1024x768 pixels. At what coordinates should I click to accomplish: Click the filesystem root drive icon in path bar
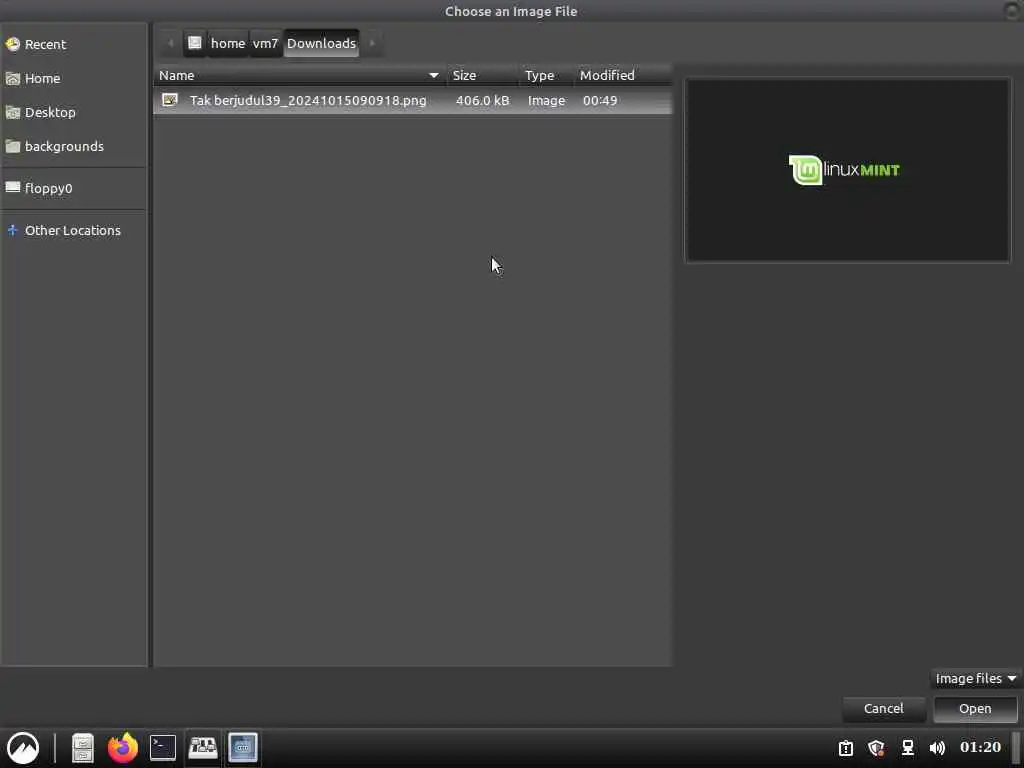coord(195,43)
